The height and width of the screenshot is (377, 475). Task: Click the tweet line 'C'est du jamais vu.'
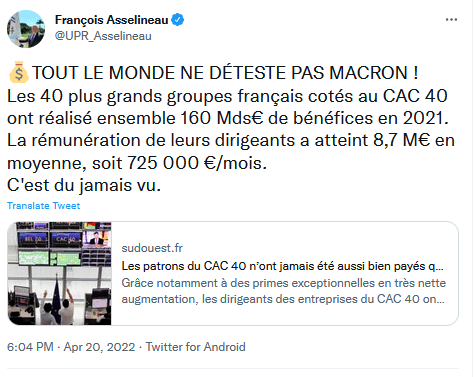pos(84,185)
